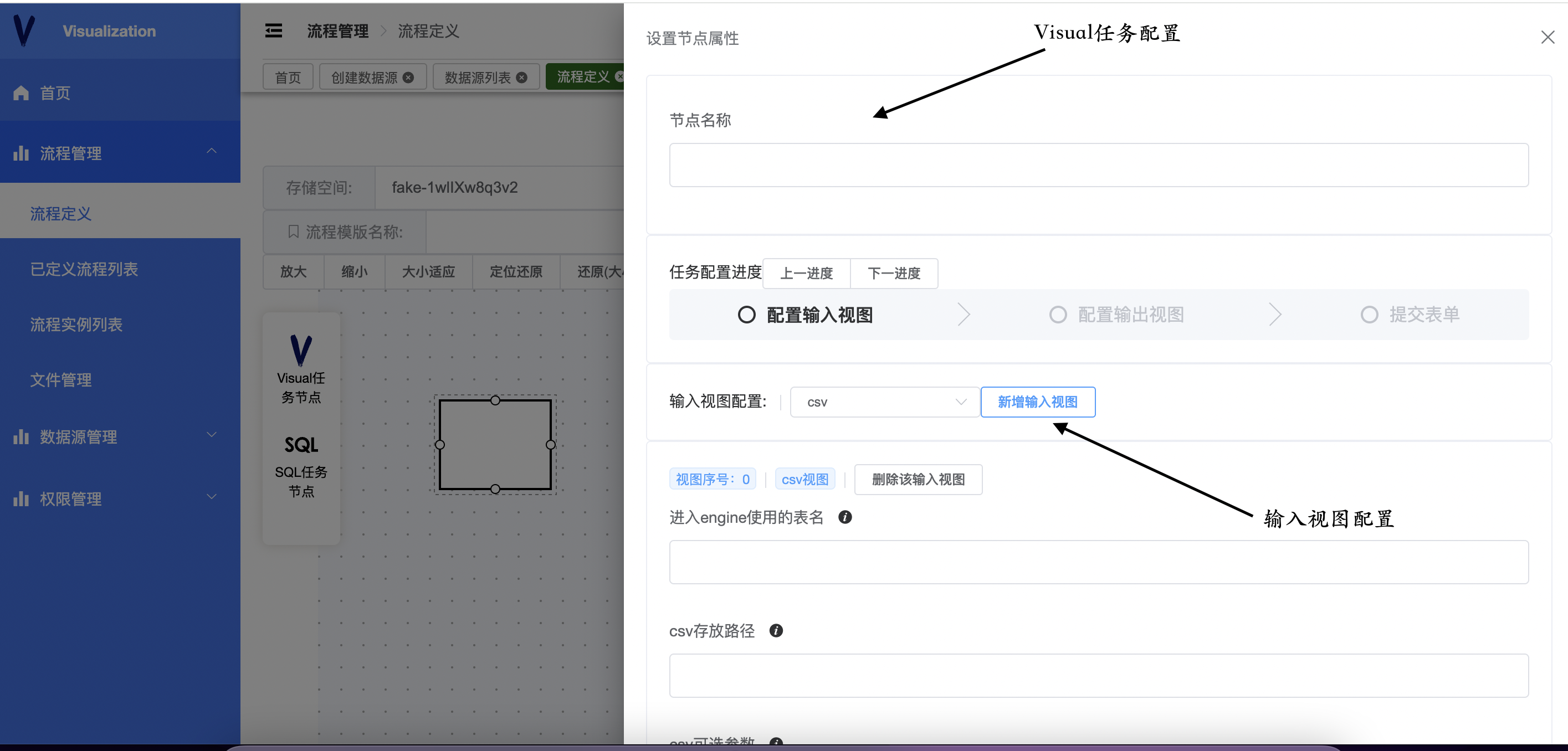Viewport: 1568px width, 751px height.
Task: Toggle the hamburger menu icon
Action: [273, 30]
